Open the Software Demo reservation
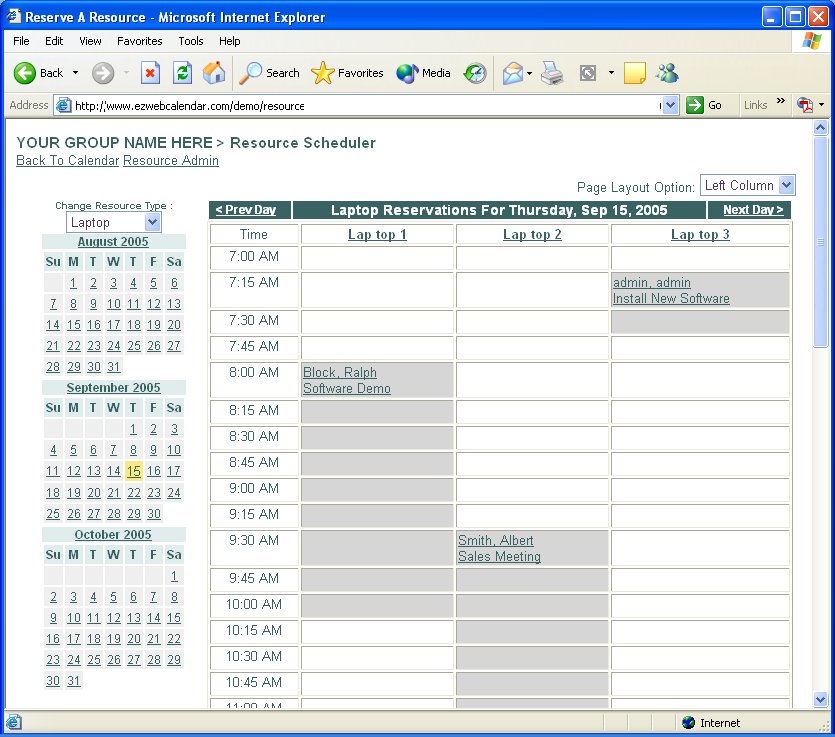This screenshot has width=835, height=737. pyautogui.click(x=346, y=389)
